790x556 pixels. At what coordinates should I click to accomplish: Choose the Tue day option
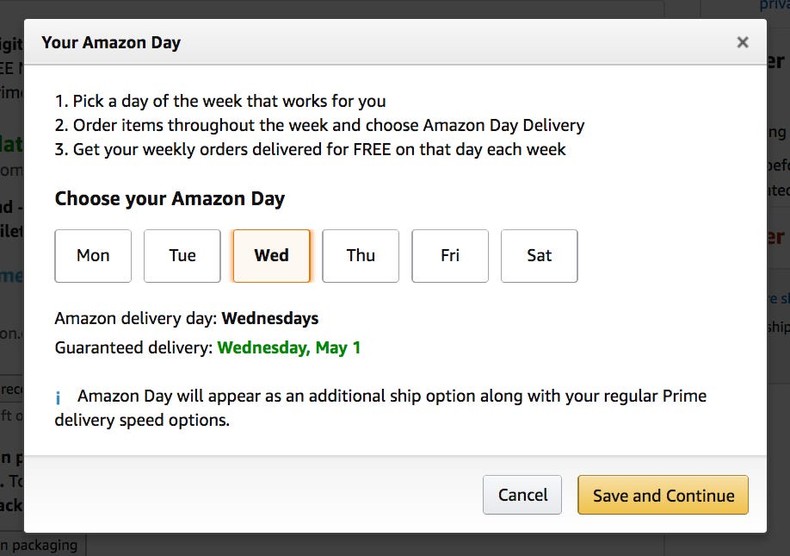182,255
